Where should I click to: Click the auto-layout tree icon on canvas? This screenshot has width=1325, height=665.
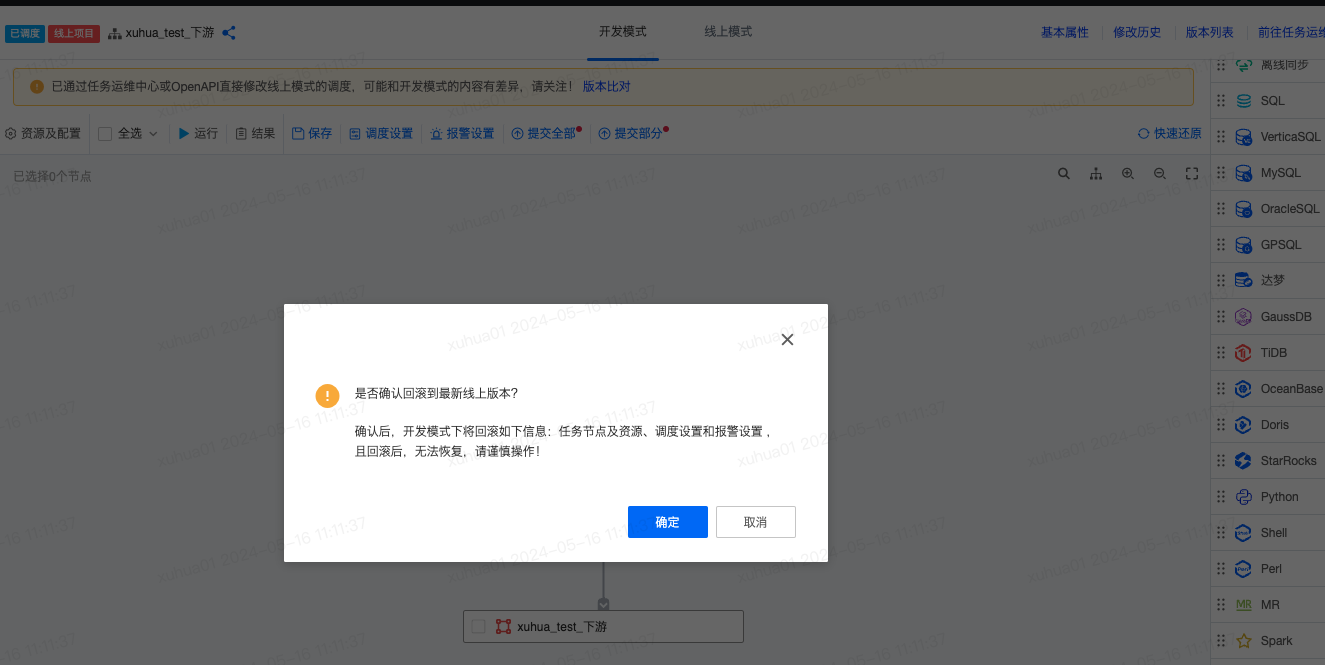[x=1096, y=173]
